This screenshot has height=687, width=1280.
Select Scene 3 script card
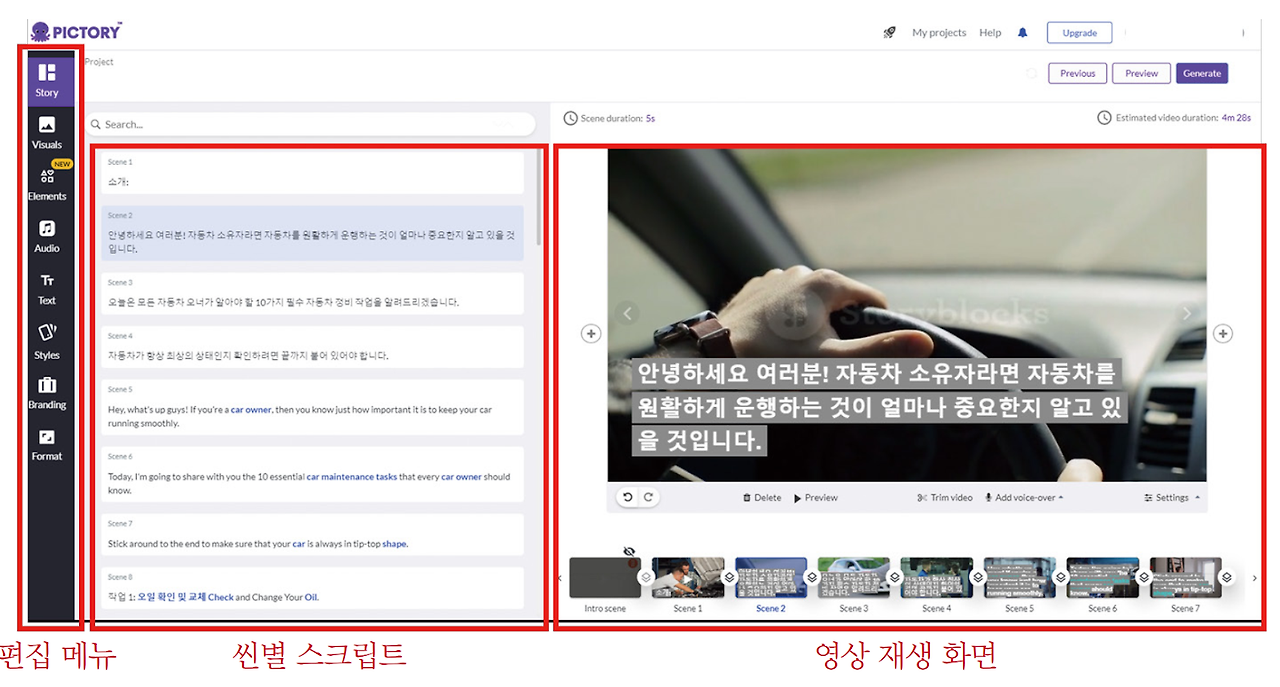click(312, 293)
